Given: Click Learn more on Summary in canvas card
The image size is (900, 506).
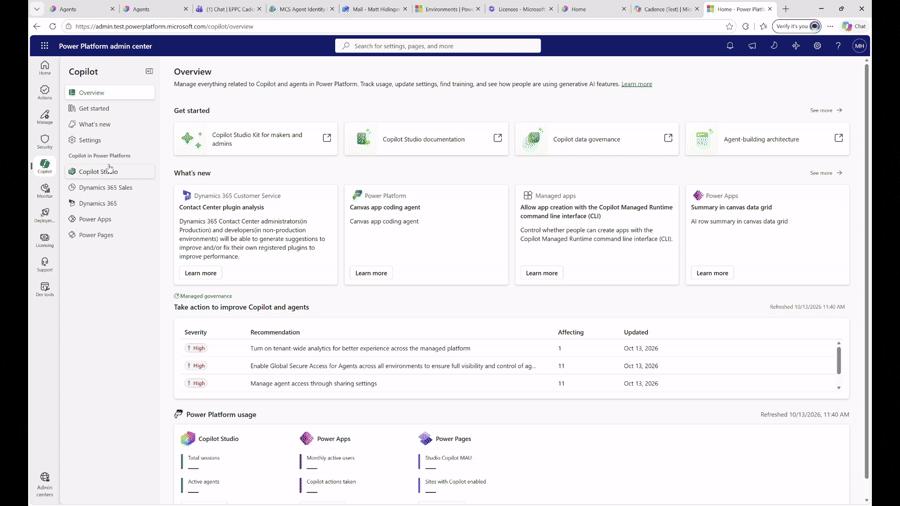Looking at the screenshot, I should coord(712,273).
